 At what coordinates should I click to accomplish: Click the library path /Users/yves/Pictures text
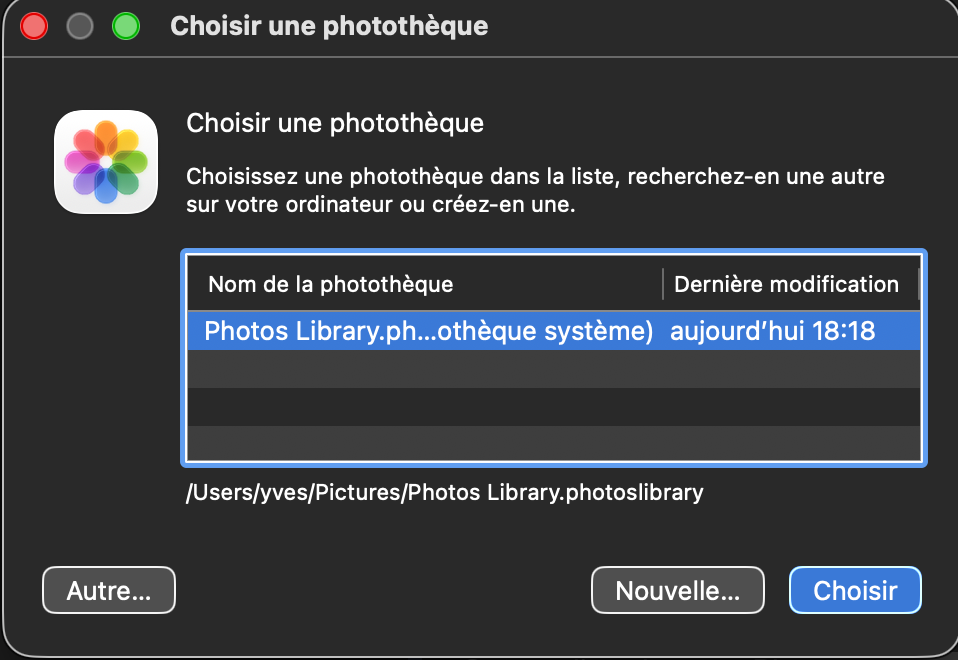[444, 493]
